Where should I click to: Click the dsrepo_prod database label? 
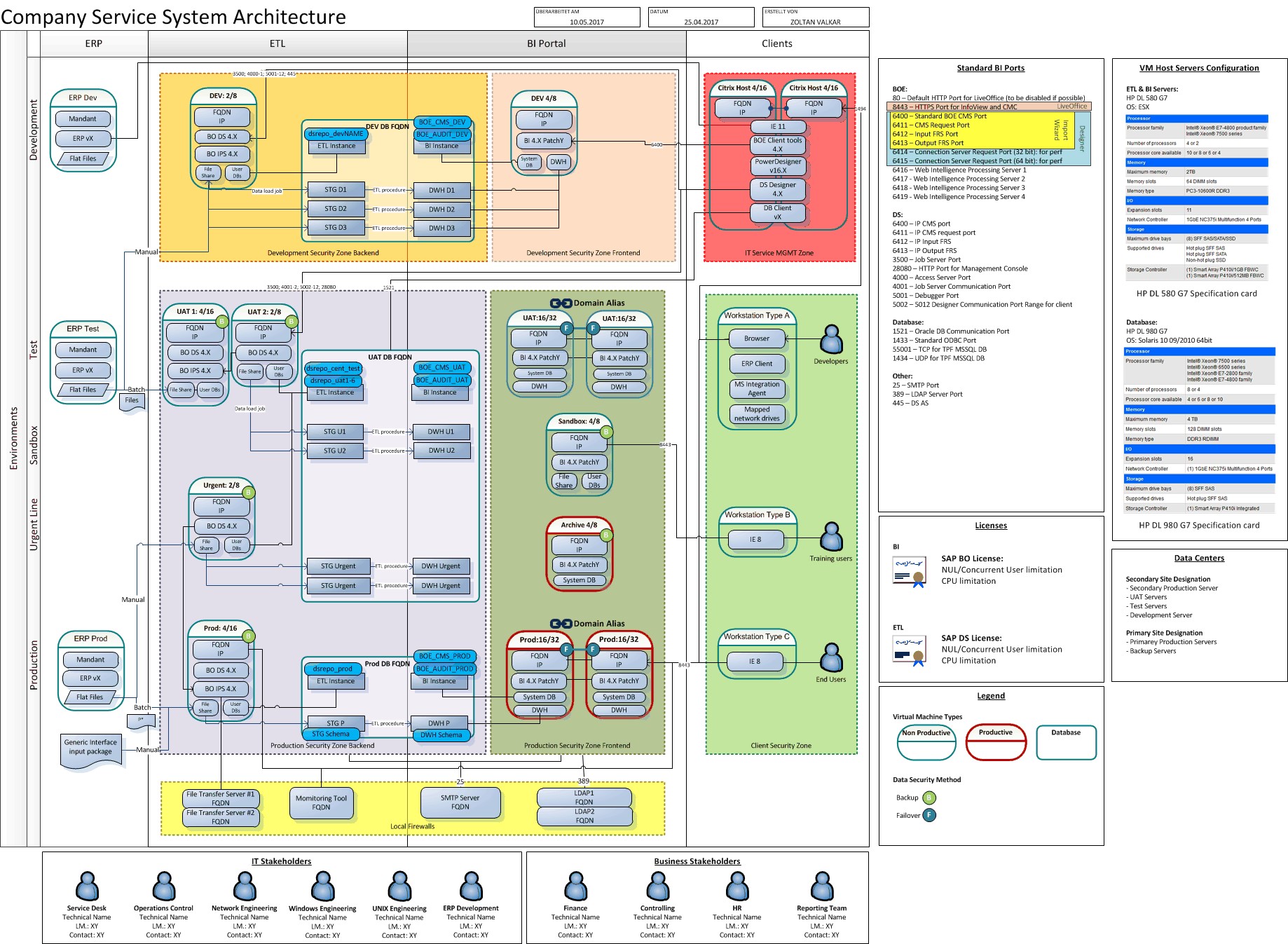tap(333, 669)
